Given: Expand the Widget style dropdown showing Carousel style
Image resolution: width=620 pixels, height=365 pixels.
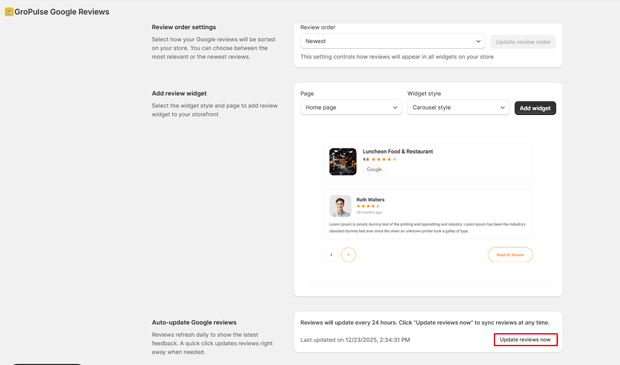Looking at the screenshot, I should point(458,108).
